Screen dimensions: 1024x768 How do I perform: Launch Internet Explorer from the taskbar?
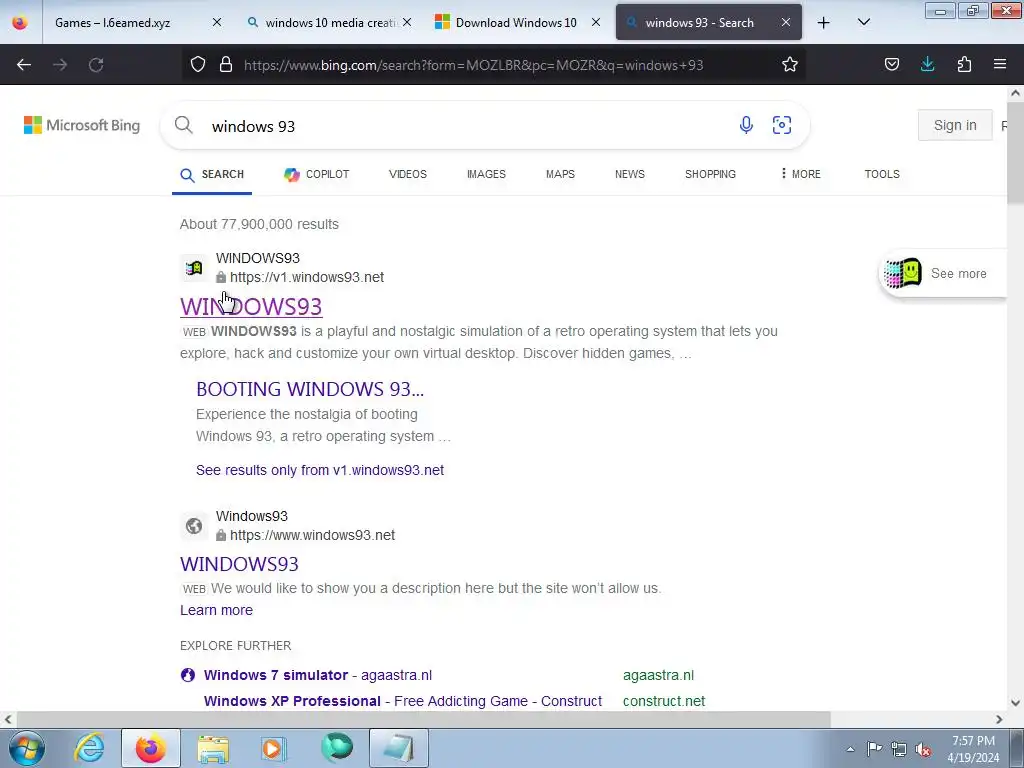89,748
